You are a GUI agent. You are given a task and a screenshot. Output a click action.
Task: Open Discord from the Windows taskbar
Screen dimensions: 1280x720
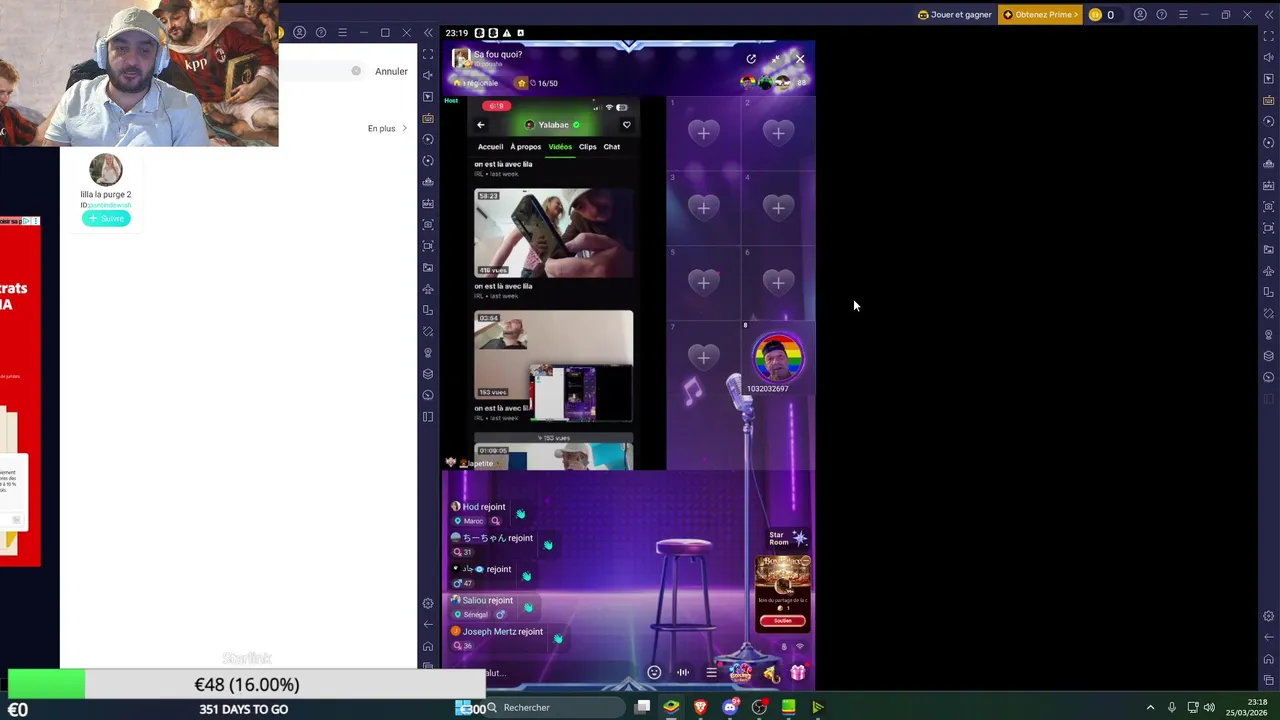click(730, 708)
